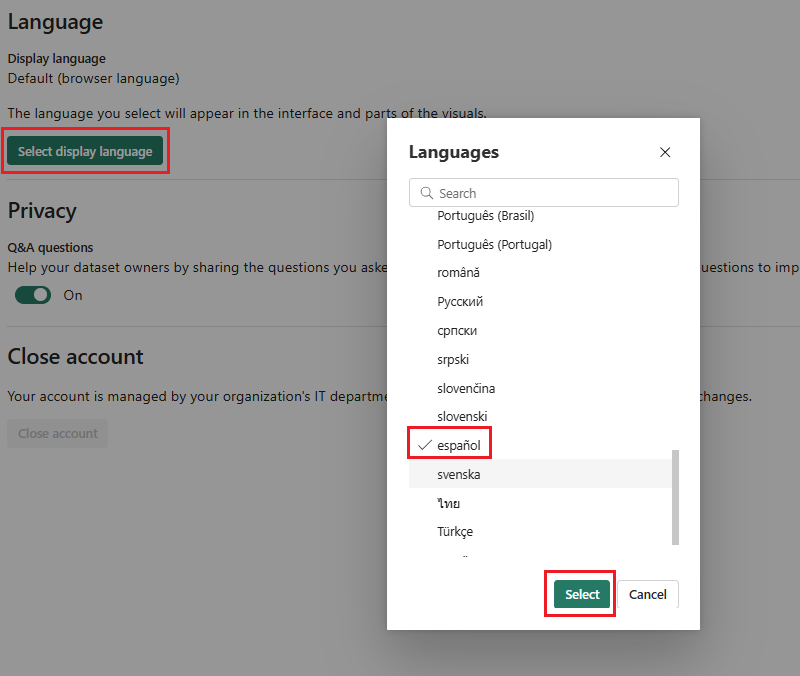800x676 pixels.
Task: Cancel the language selection
Action: pyautogui.click(x=647, y=593)
